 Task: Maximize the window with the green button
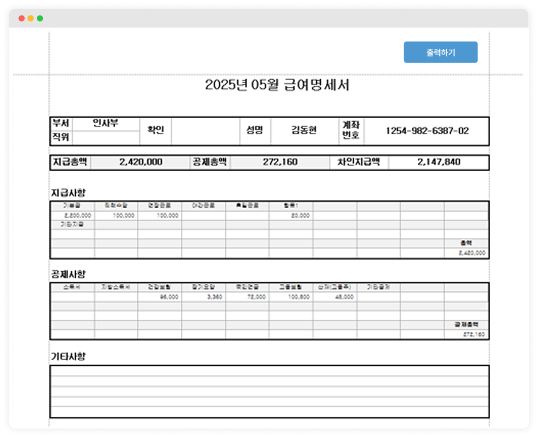[40, 18]
